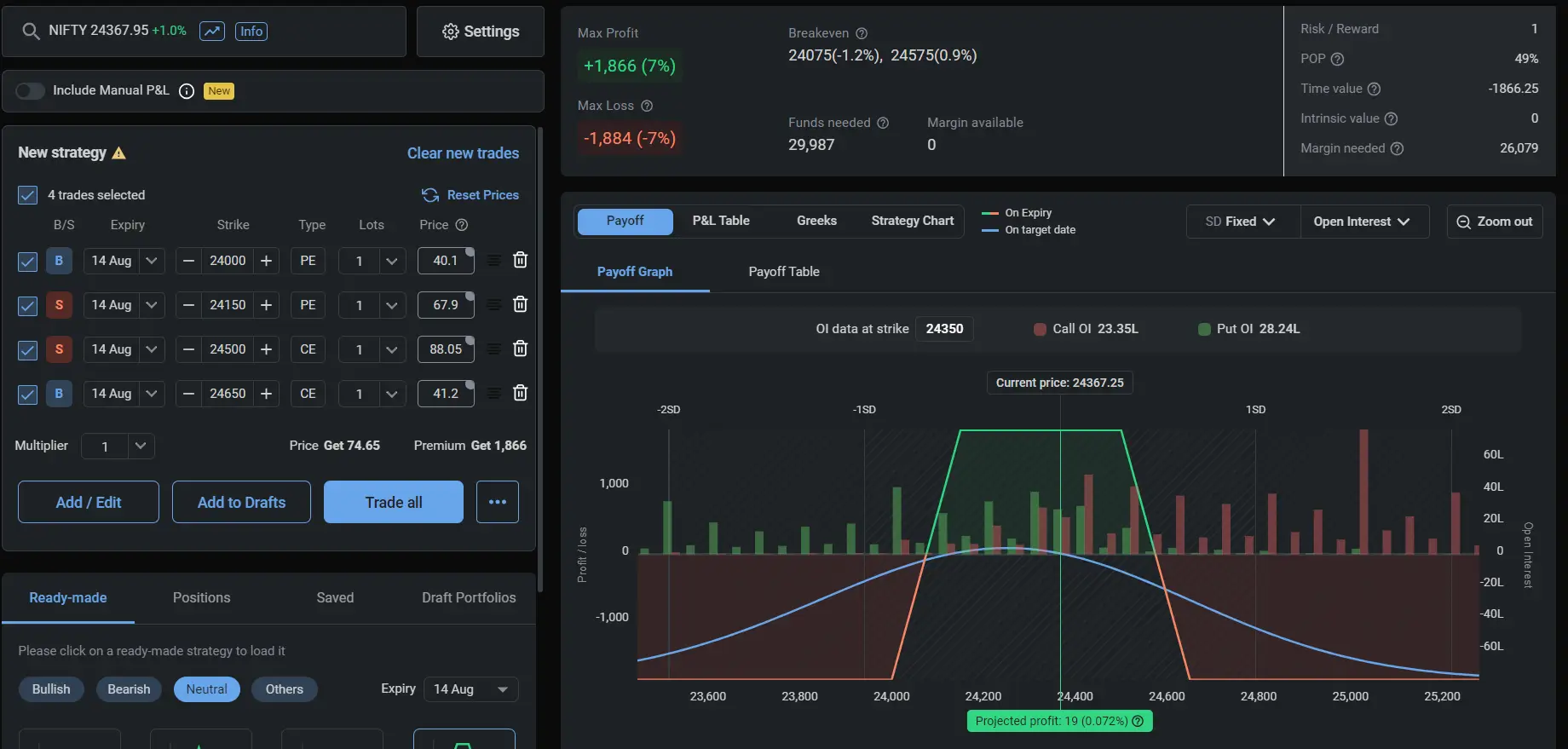Click PE type button on the 24000 row
The height and width of the screenshot is (749, 1568).
(308, 261)
